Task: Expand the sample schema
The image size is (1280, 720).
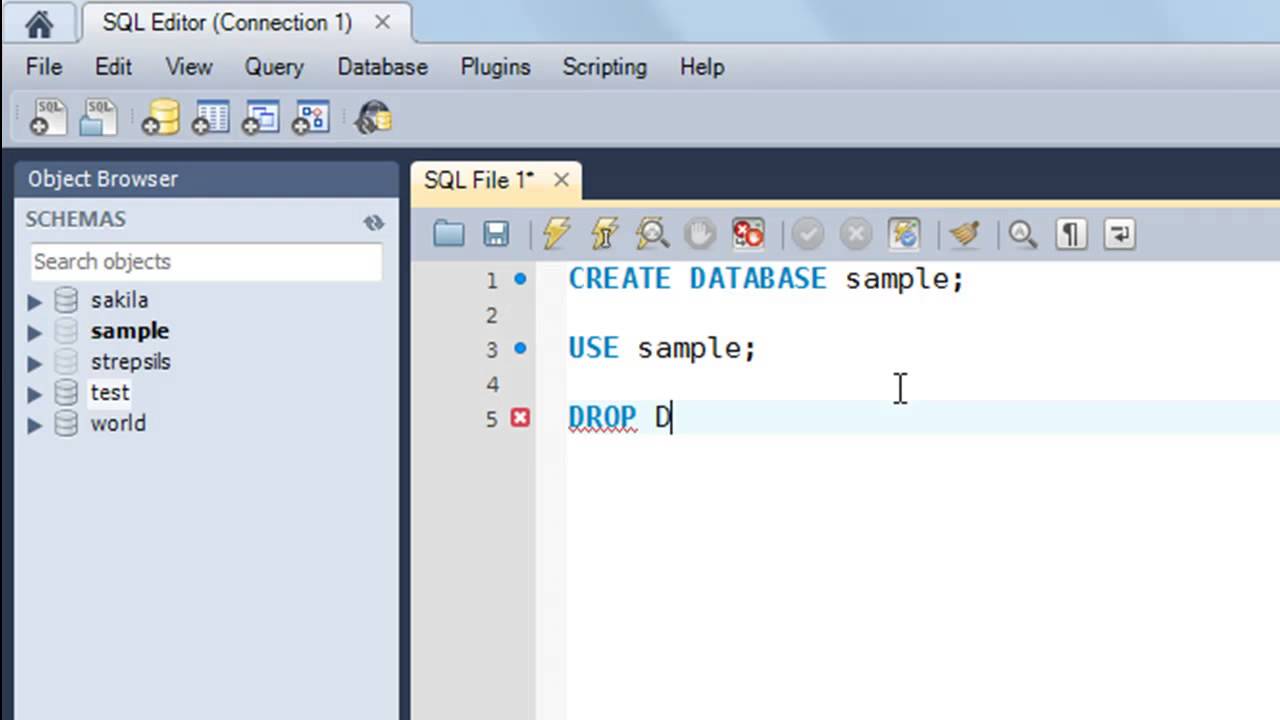Action: (35, 332)
